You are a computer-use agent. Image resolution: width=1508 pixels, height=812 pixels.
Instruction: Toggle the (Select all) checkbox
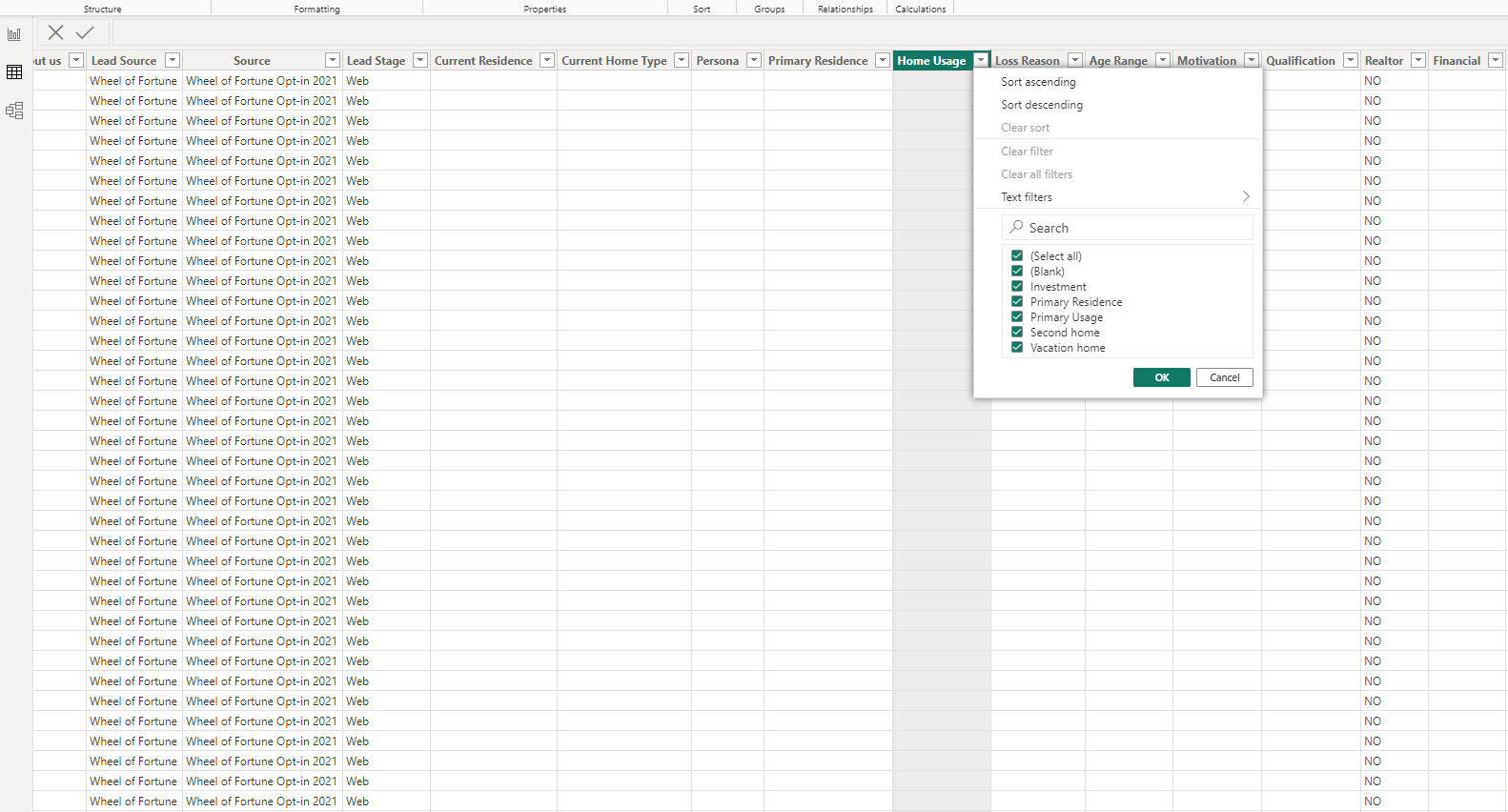tap(1017, 255)
